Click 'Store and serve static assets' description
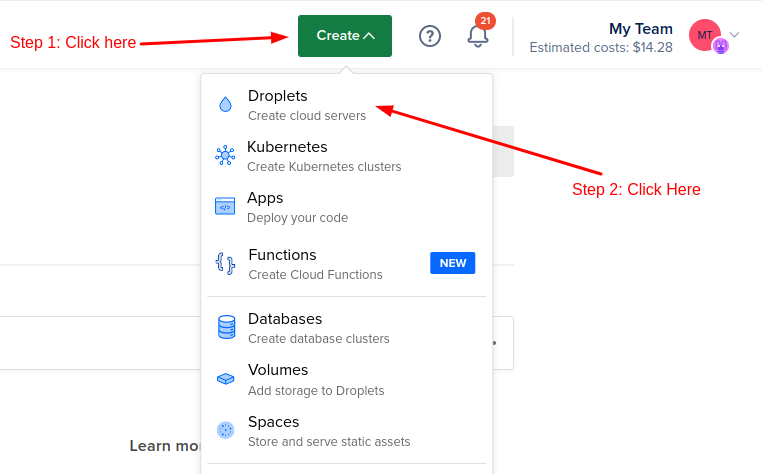This screenshot has height=474, width=762. pos(329,442)
